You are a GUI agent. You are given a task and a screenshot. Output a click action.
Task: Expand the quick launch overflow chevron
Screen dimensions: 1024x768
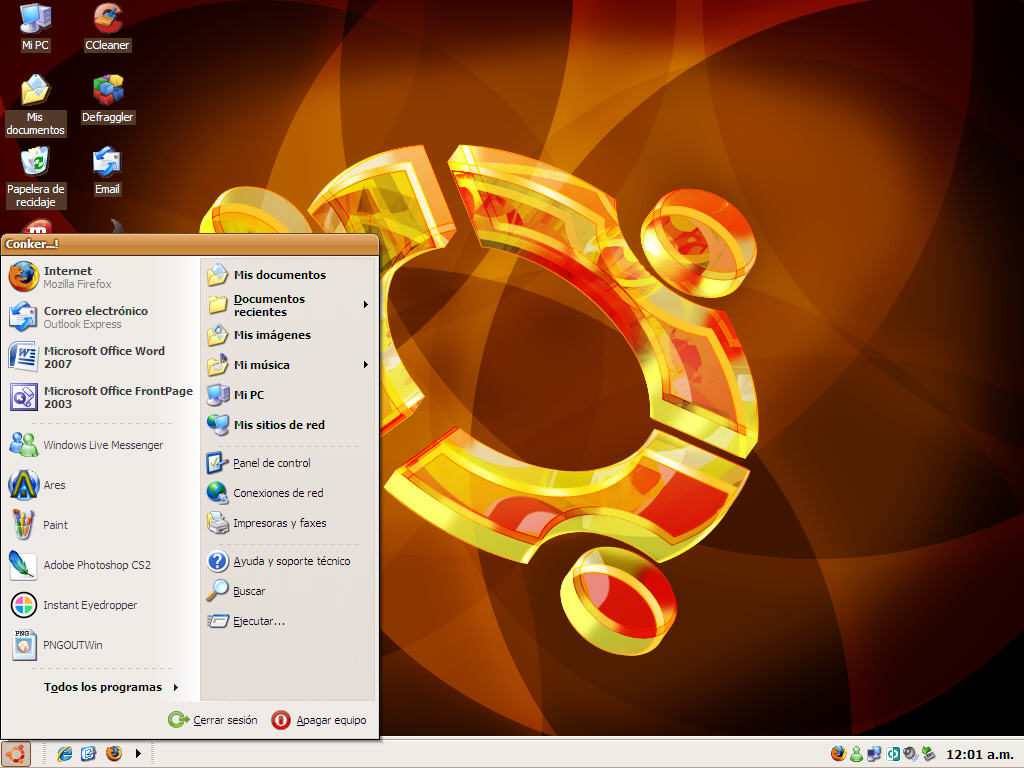click(x=138, y=753)
